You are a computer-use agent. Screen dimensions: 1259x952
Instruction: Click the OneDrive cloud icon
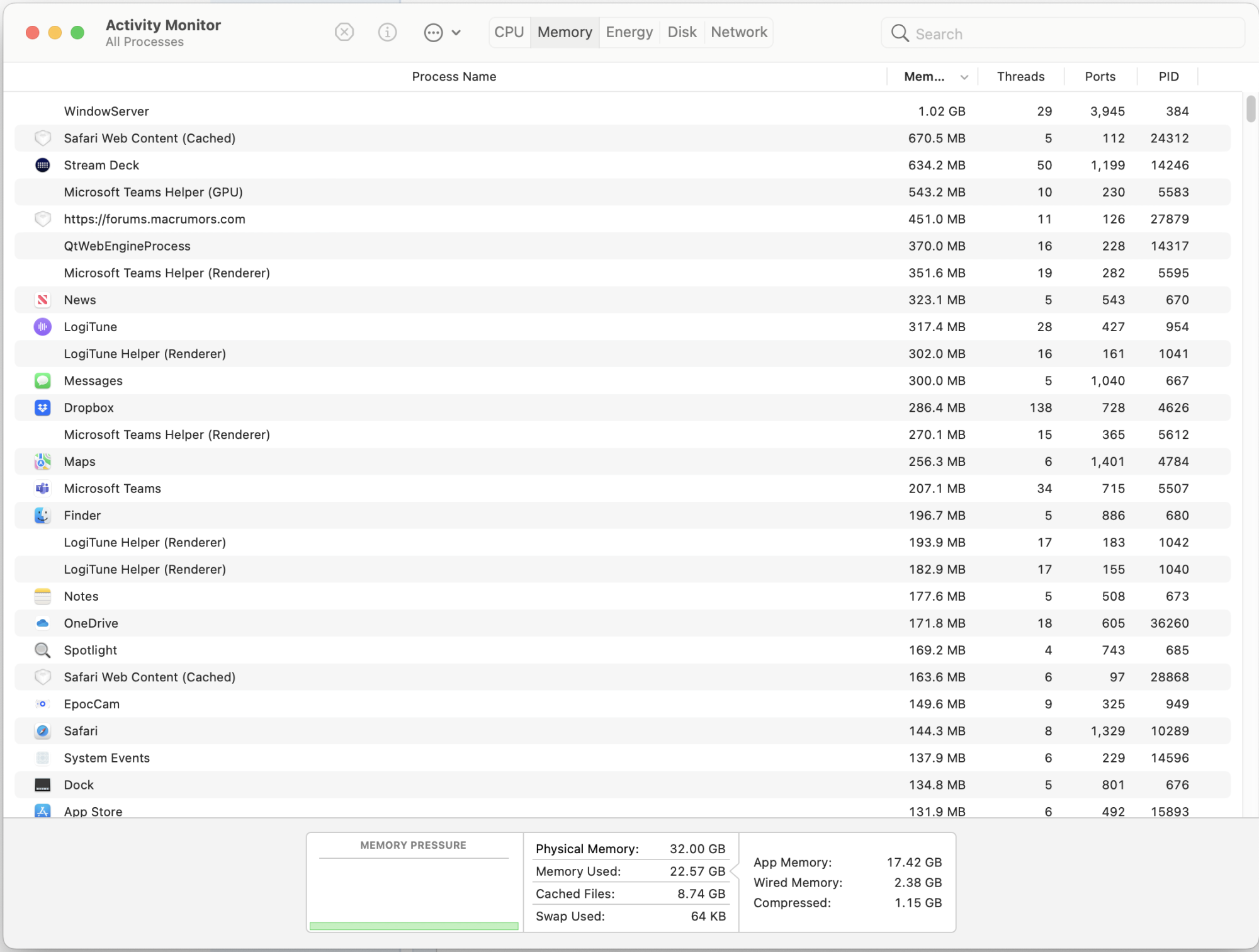pos(42,623)
